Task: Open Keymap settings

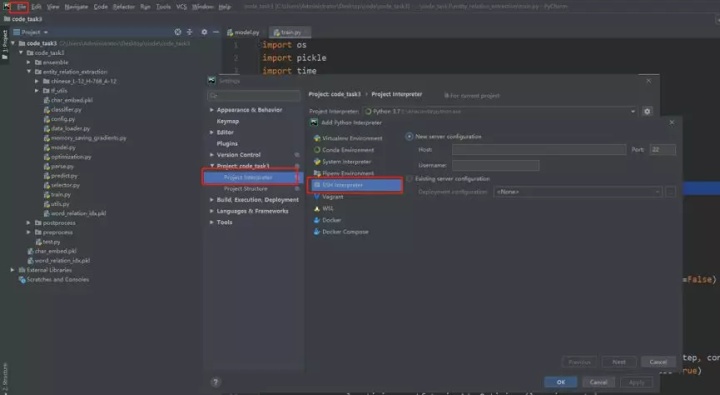Action: pos(228,121)
